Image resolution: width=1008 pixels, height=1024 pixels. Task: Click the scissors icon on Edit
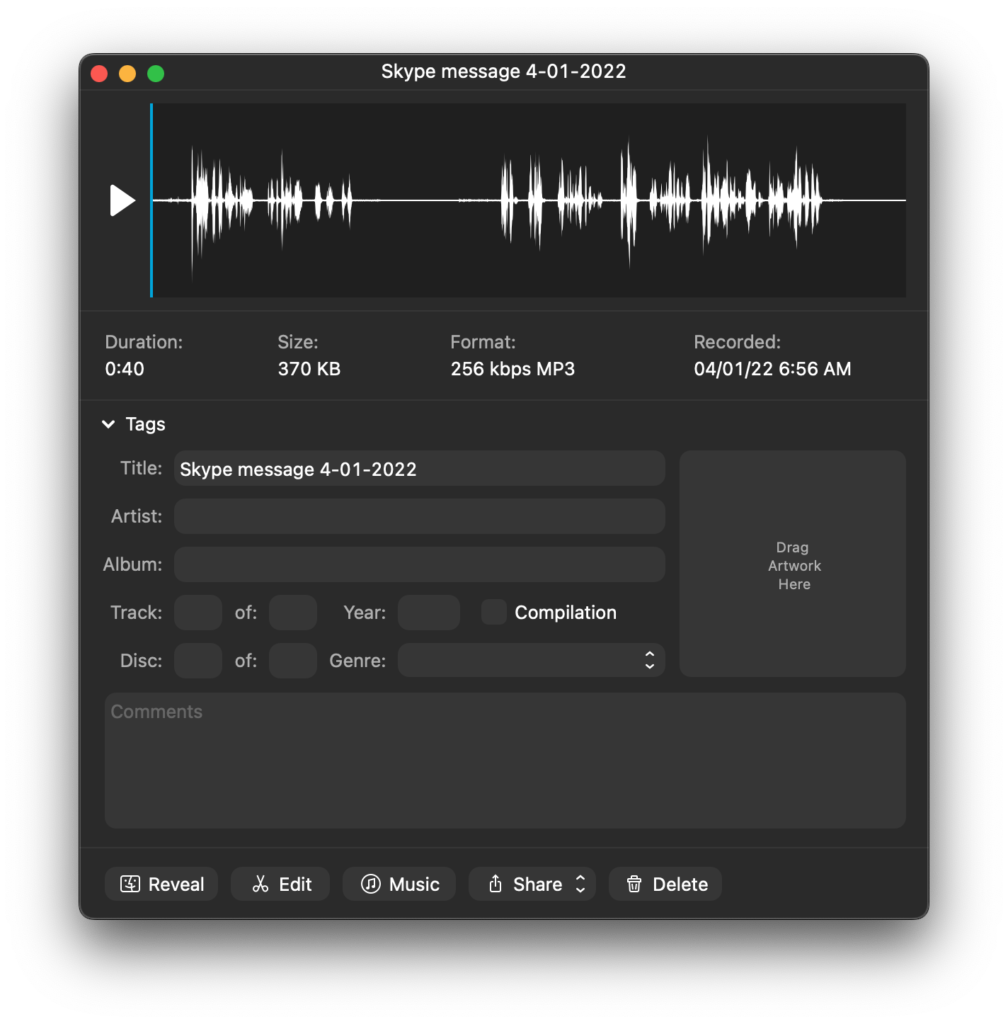point(260,884)
